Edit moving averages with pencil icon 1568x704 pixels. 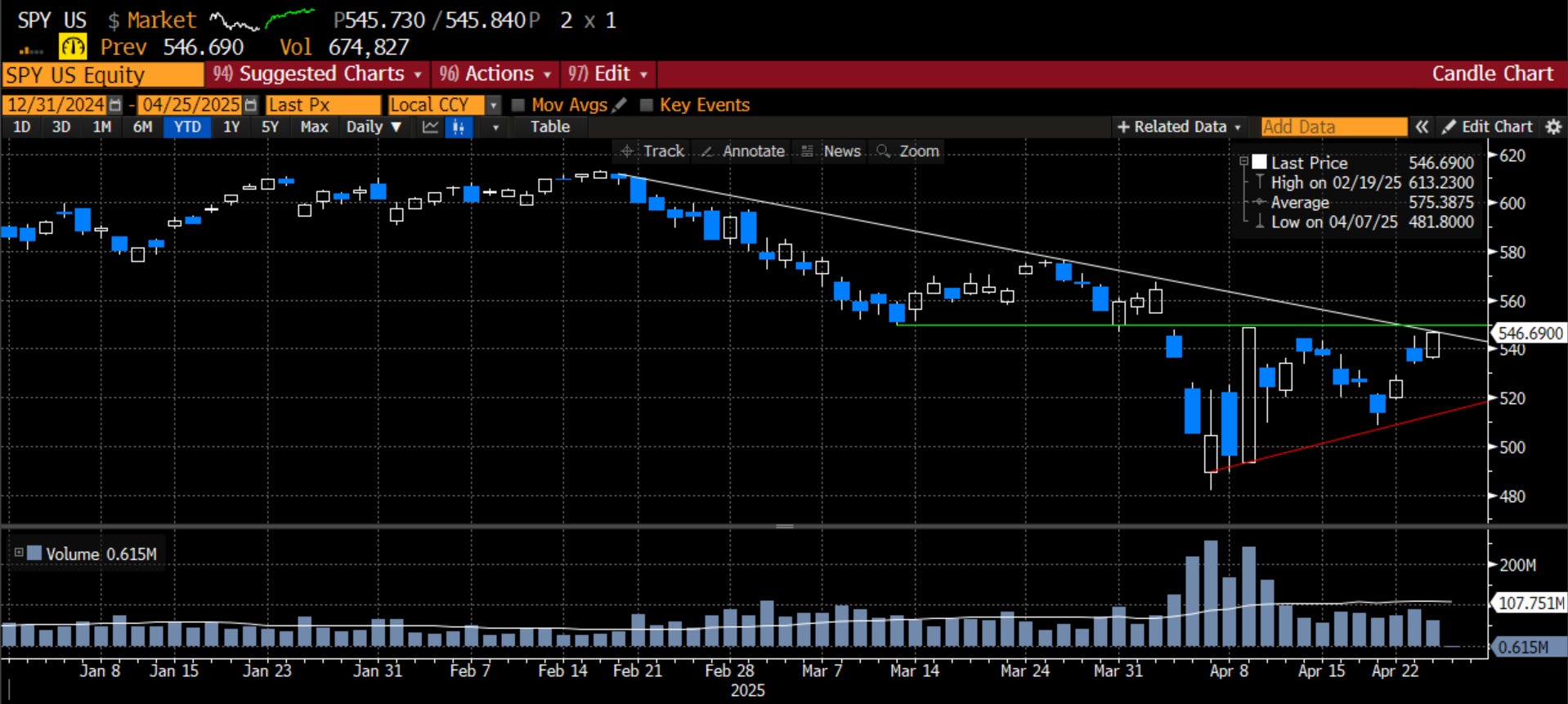(x=620, y=105)
